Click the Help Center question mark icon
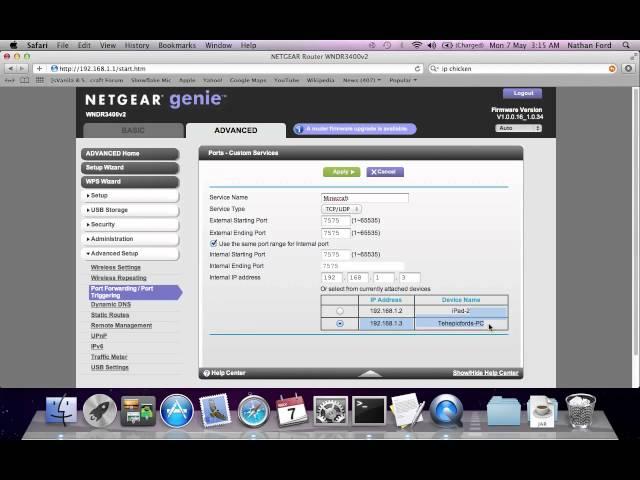The image size is (640, 480). point(206,373)
